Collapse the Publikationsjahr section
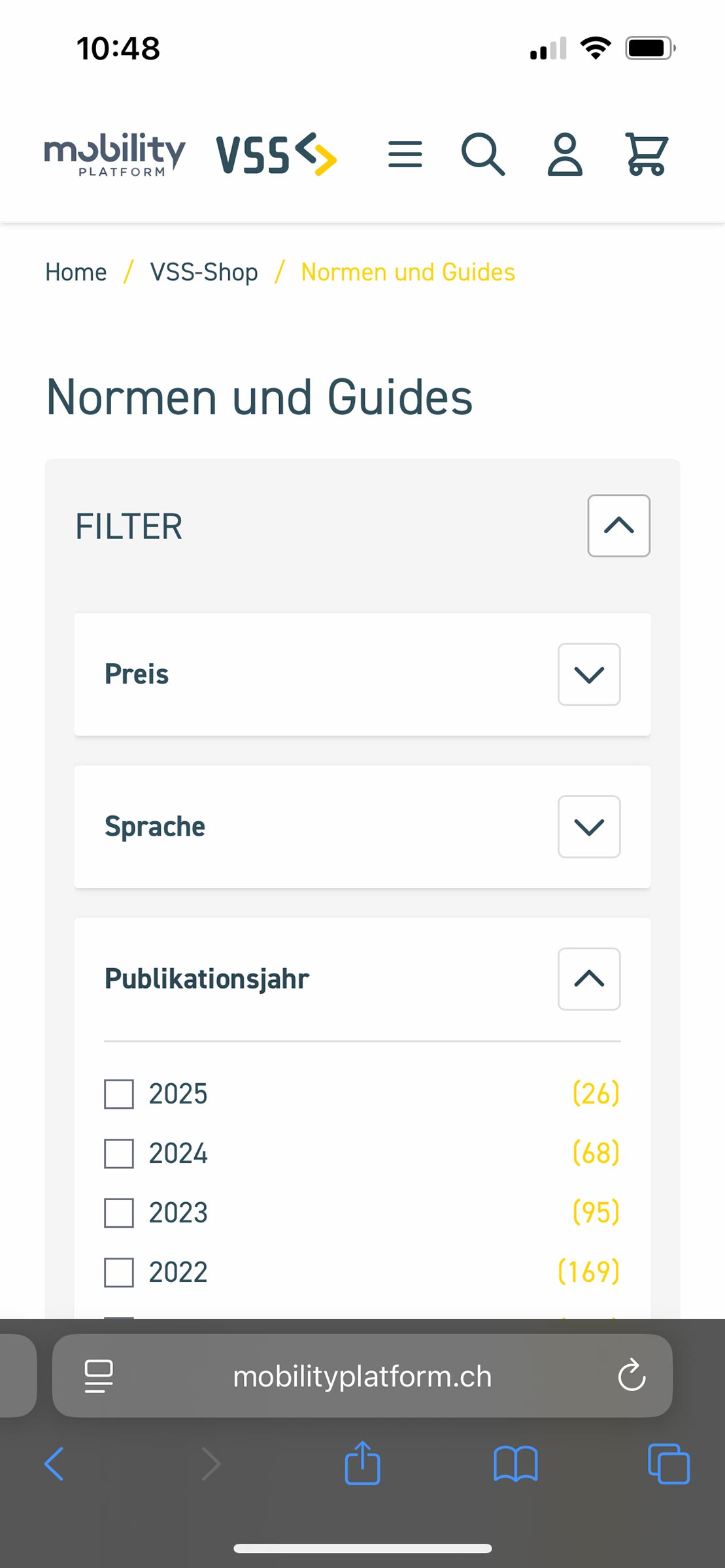This screenshot has height=1568, width=725. click(x=589, y=979)
